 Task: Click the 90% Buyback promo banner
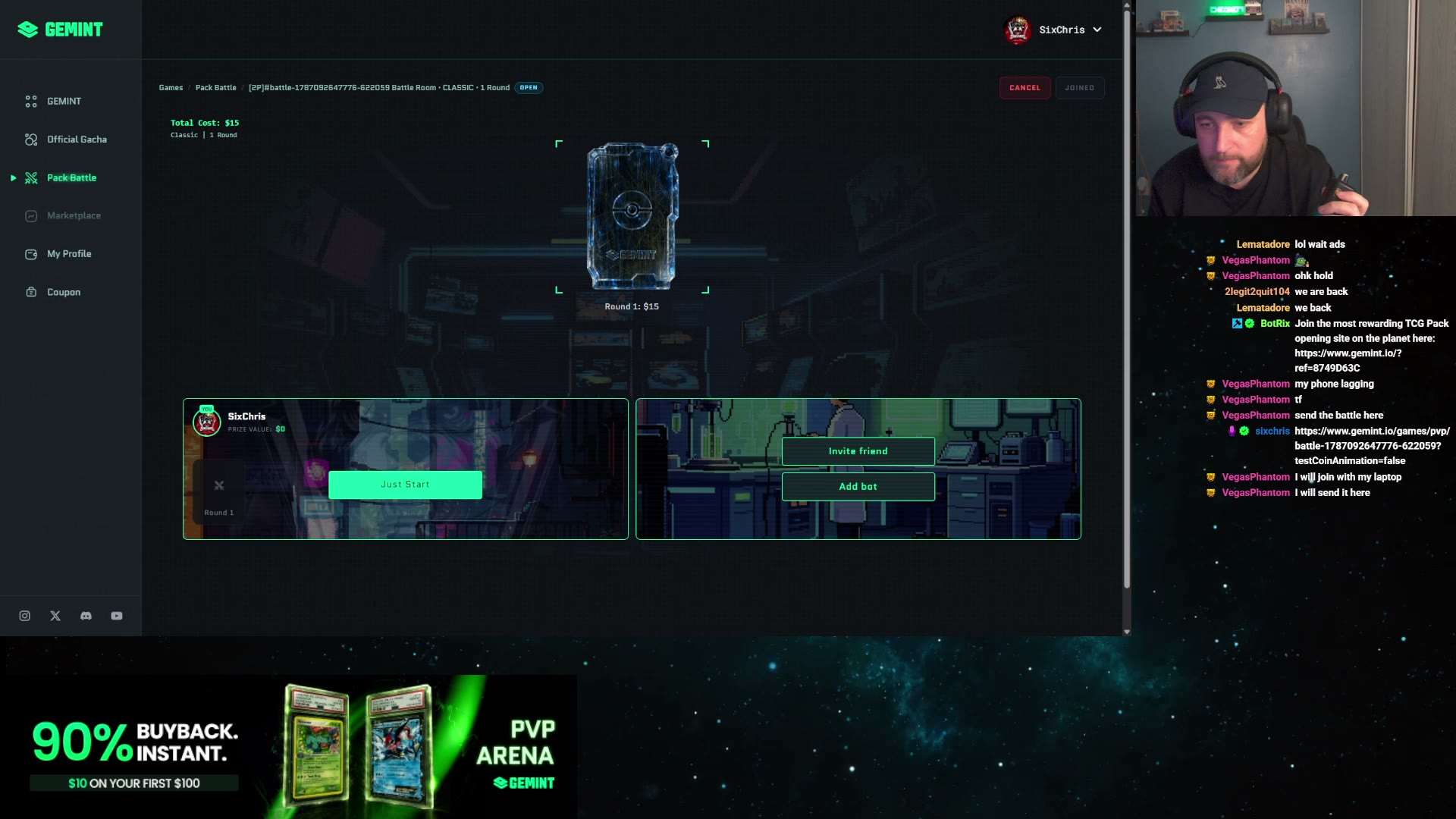tap(288, 747)
